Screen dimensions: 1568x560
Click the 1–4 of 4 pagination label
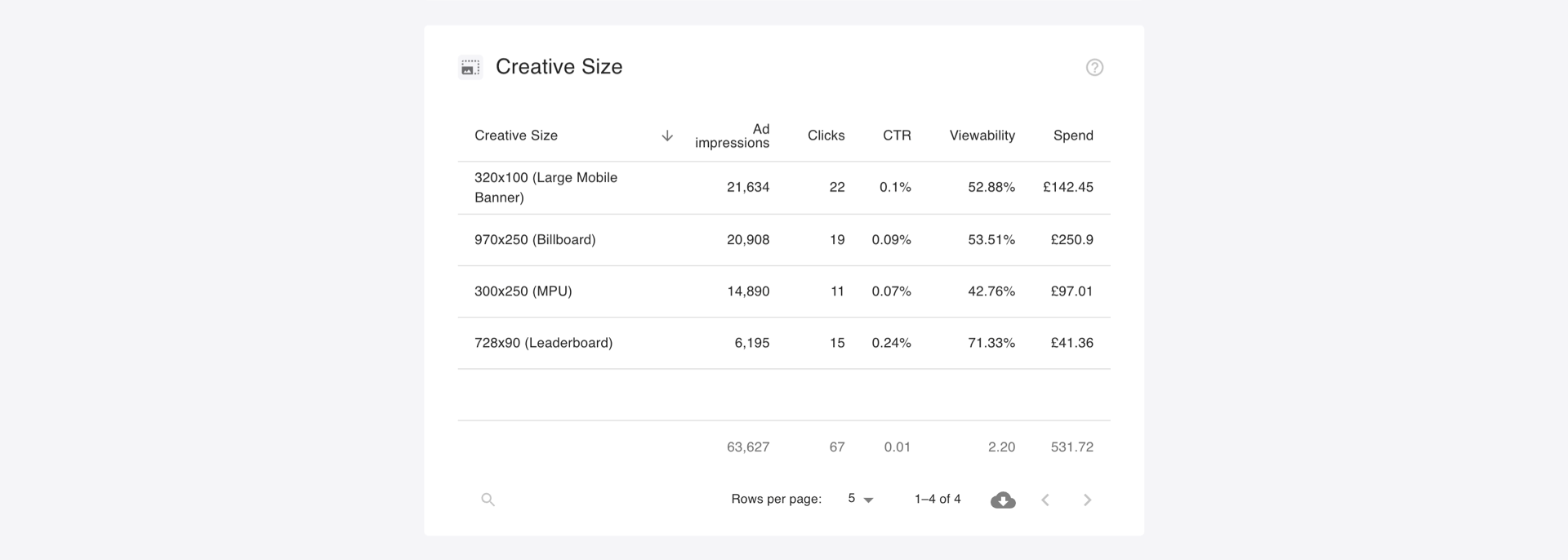[938, 499]
